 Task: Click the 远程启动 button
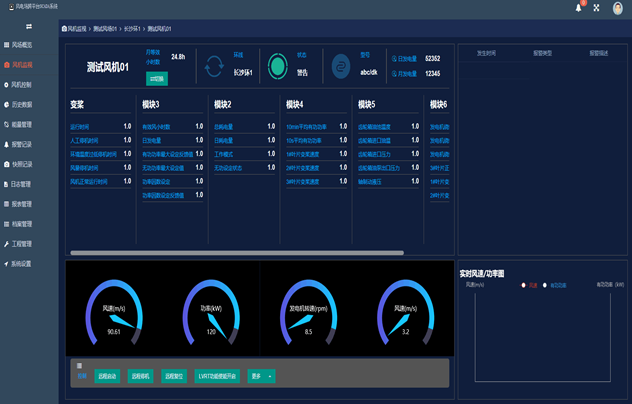107,376
